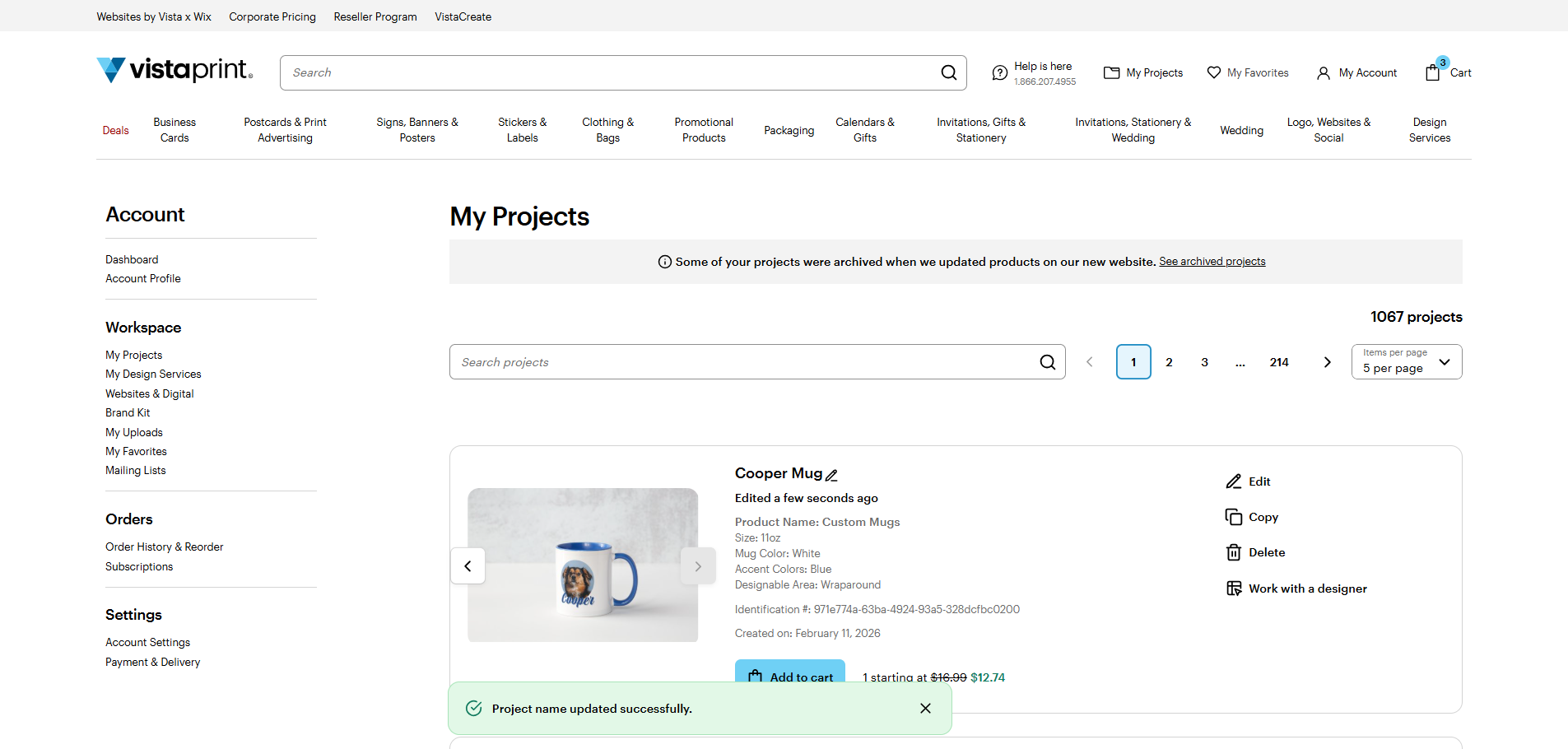Open the VistaCreate link

pos(463,16)
